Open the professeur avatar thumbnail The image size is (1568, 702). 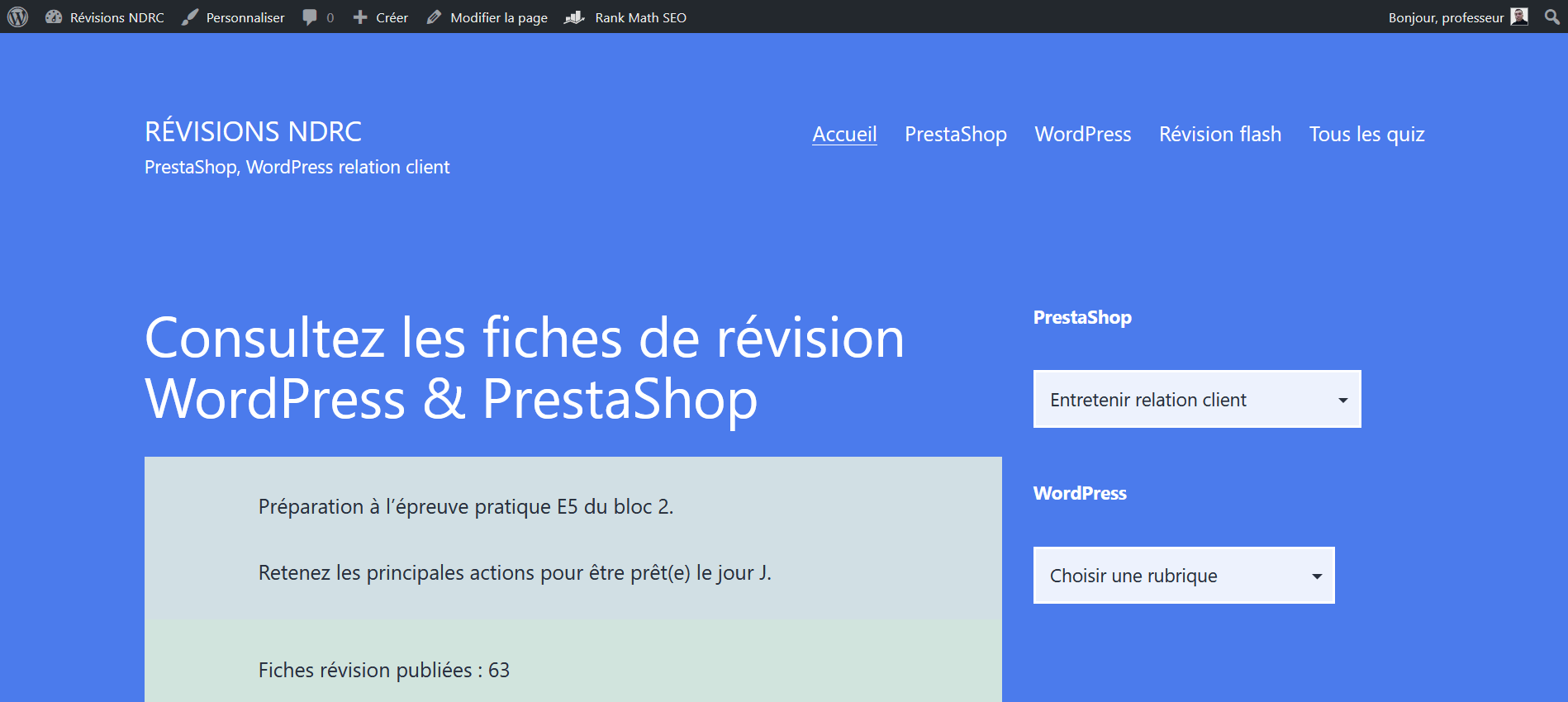point(1519,17)
